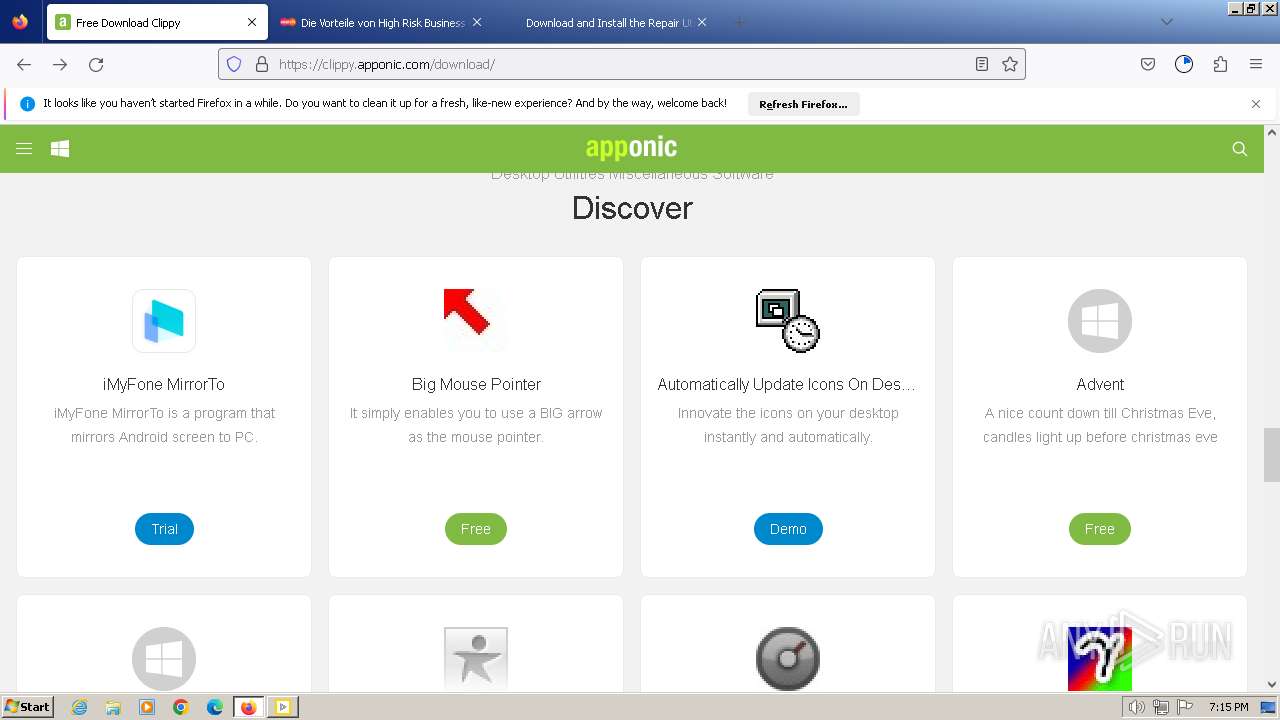Click the URL address bar
The height and width of the screenshot is (720, 1280).
(x=620, y=64)
